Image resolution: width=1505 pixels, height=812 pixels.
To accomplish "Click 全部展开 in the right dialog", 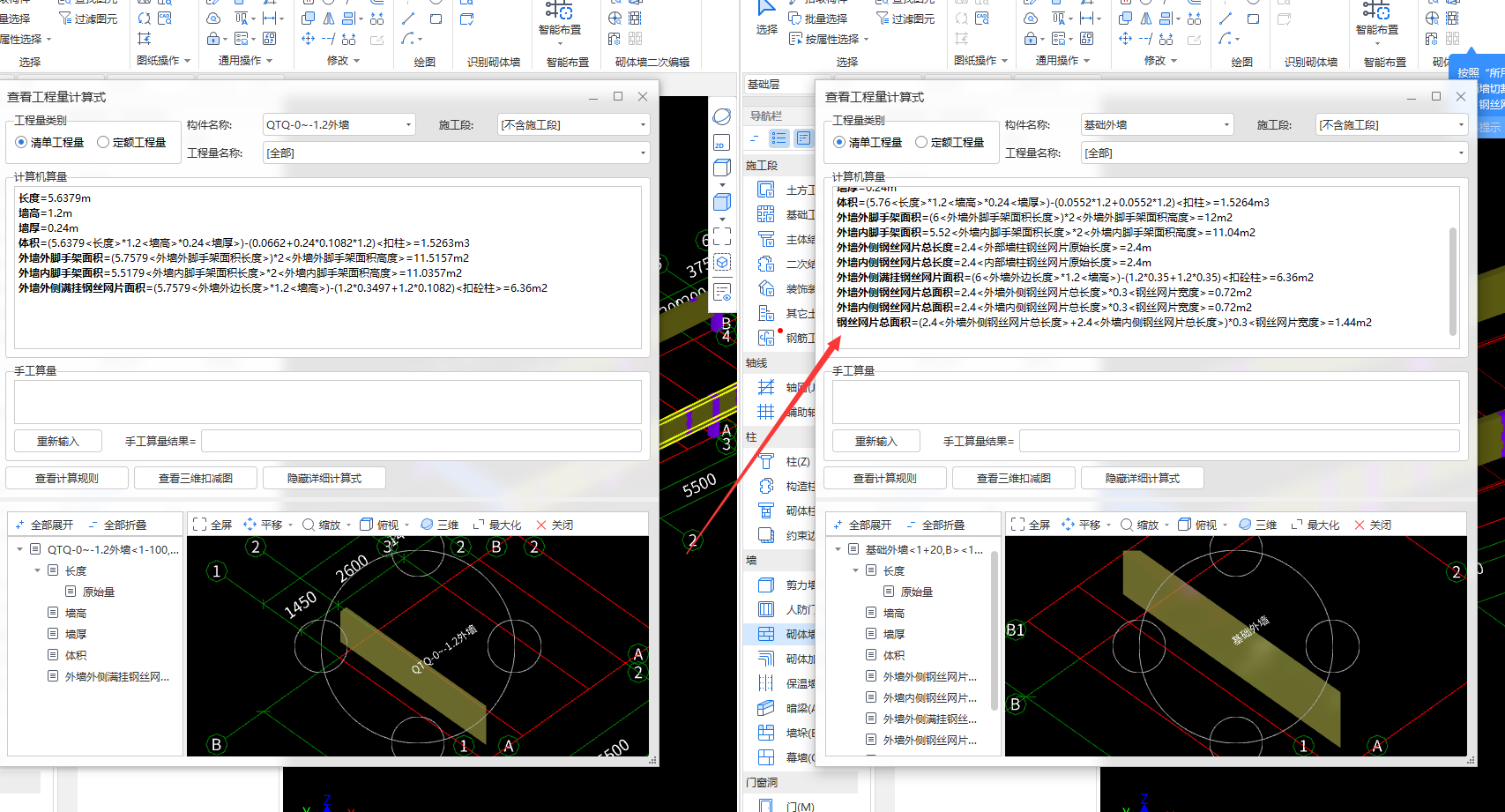I will coord(861,525).
